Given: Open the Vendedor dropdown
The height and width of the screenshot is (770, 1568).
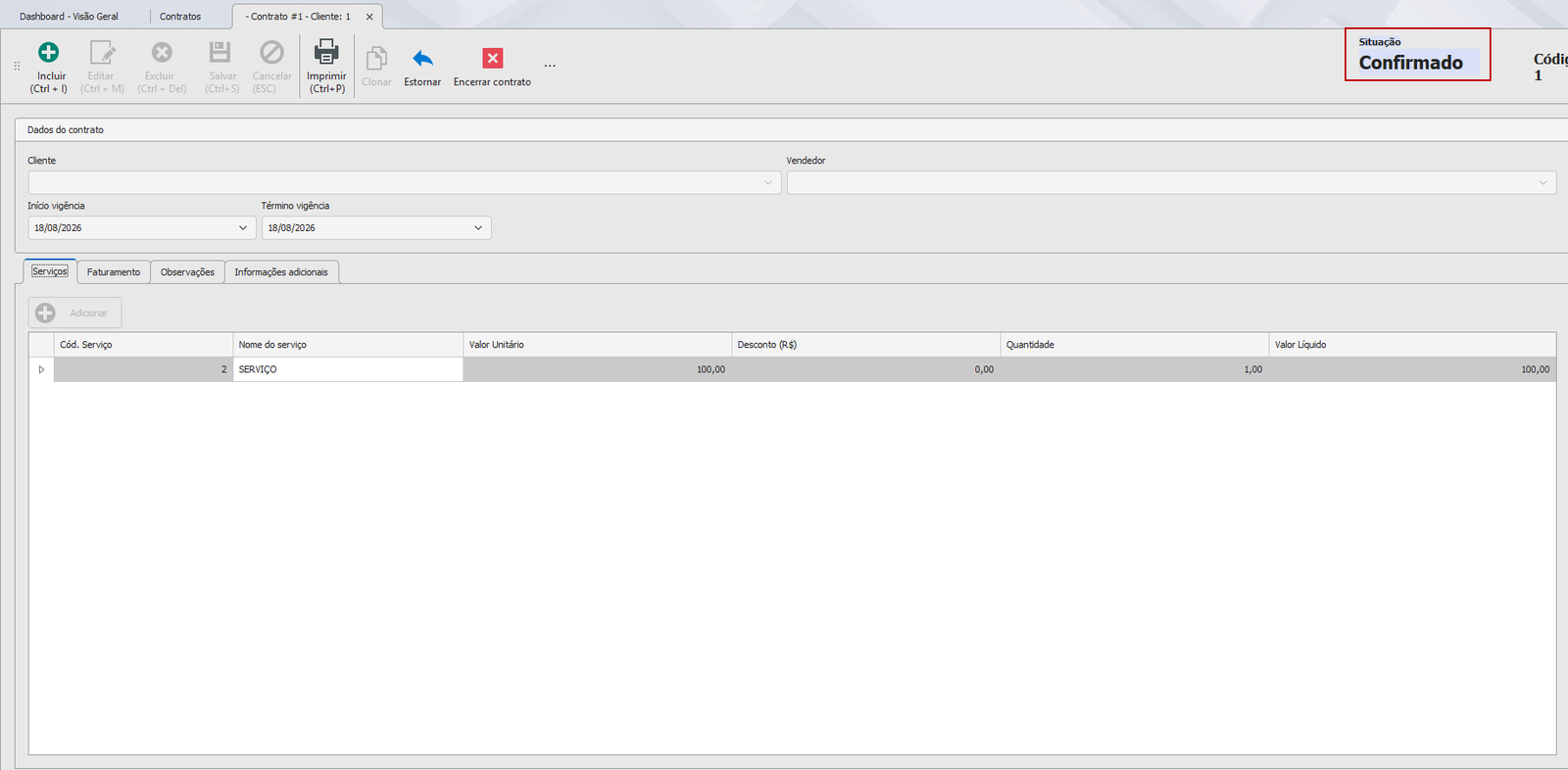Looking at the screenshot, I should (x=1543, y=182).
